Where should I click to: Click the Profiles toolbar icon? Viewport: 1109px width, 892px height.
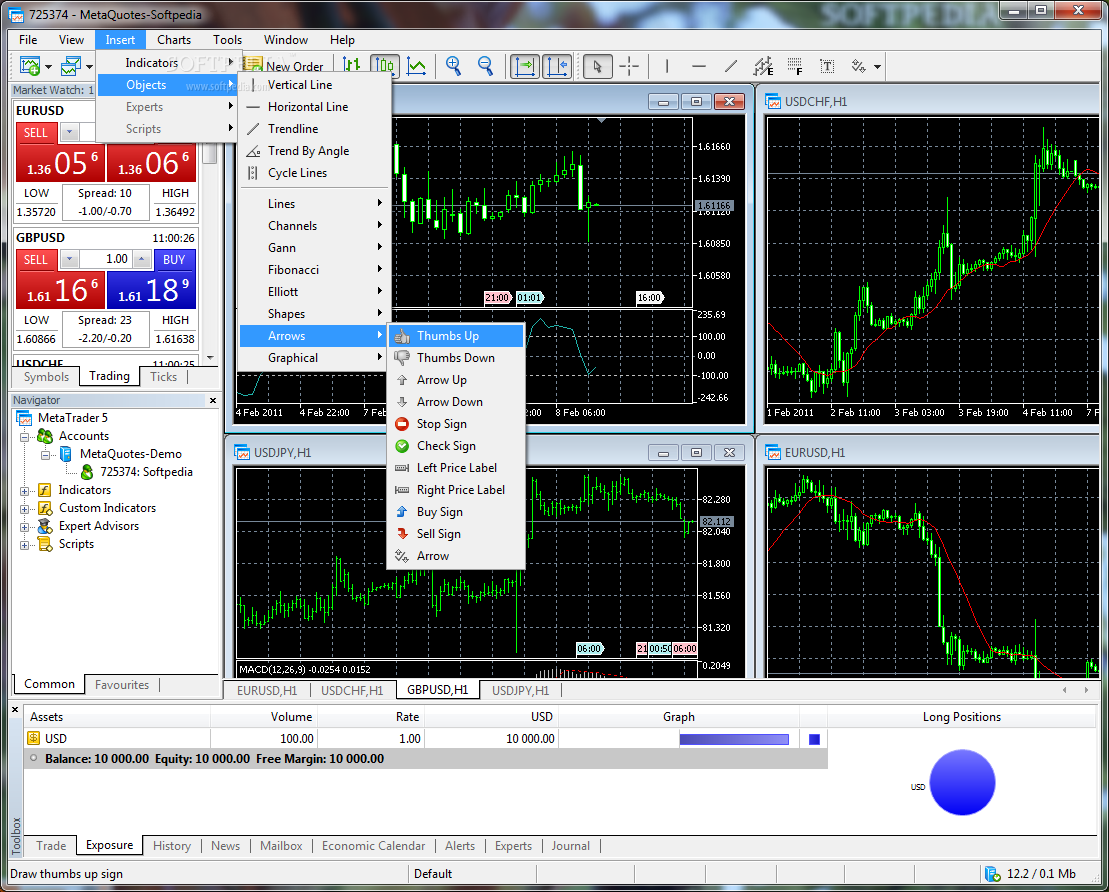click(x=71, y=66)
